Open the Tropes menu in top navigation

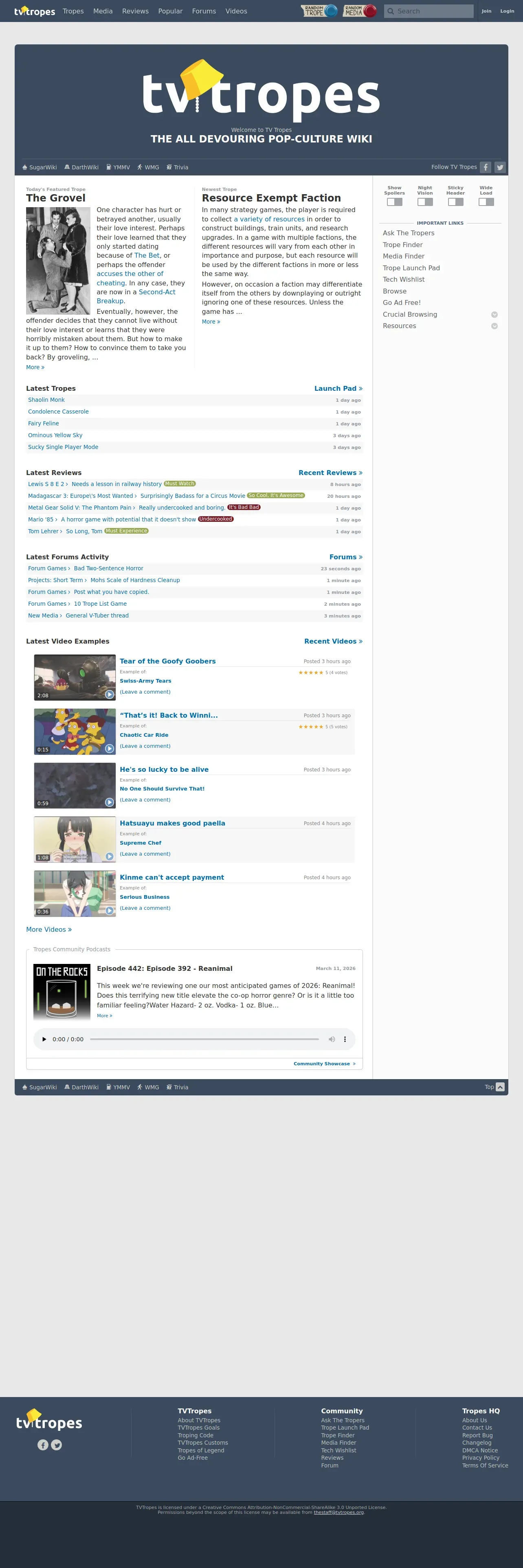tap(73, 11)
